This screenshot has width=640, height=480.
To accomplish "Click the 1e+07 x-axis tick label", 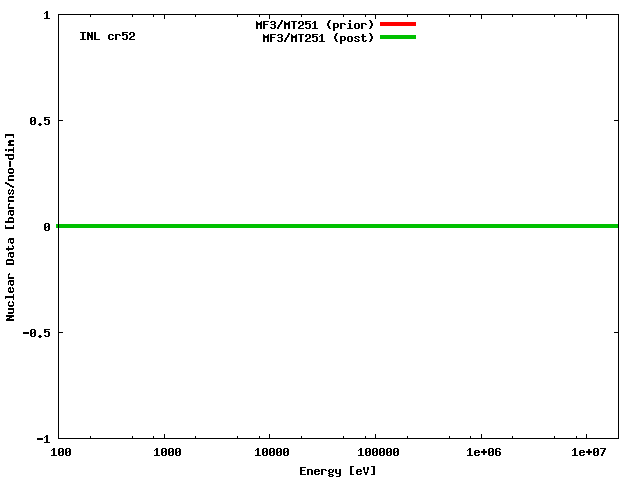I will 588,453.
